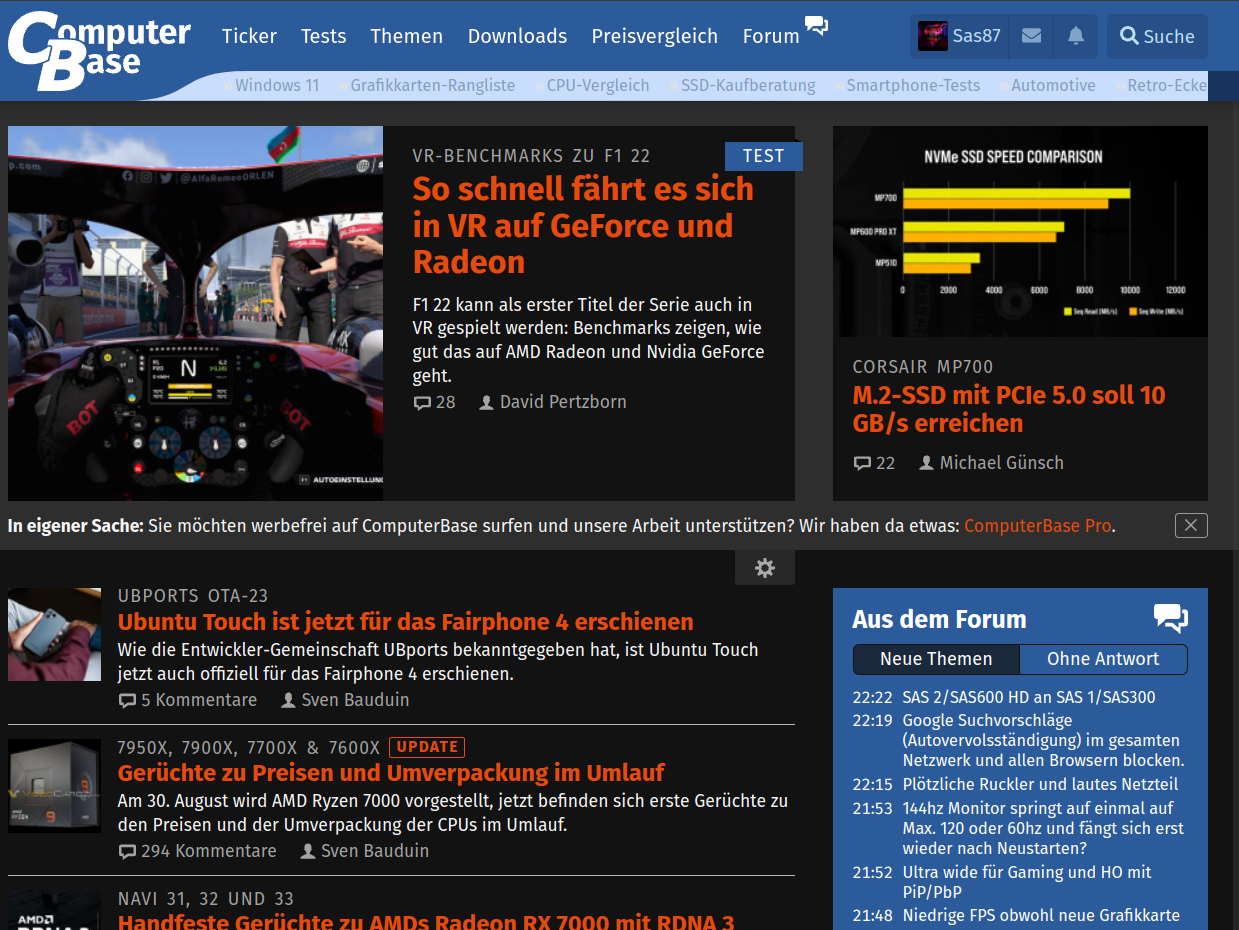The height and width of the screenshot is (930, 1239).
Task: Click author Sven Bauduin on Ubuntu Touch article
Action: coord(355,700)
